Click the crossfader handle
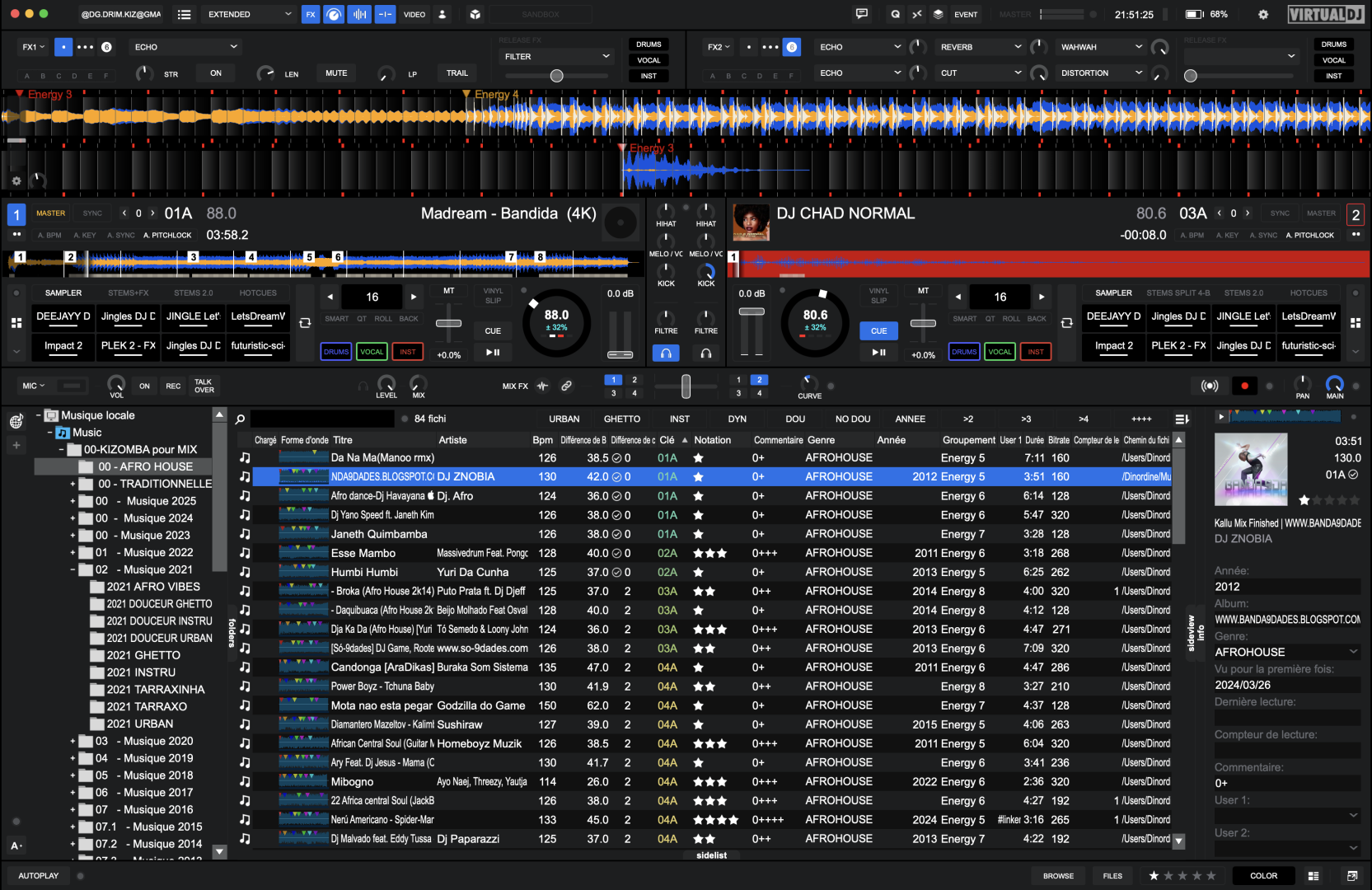The height and width of the screenshot is (890, 1372). (x=686, y=386)
